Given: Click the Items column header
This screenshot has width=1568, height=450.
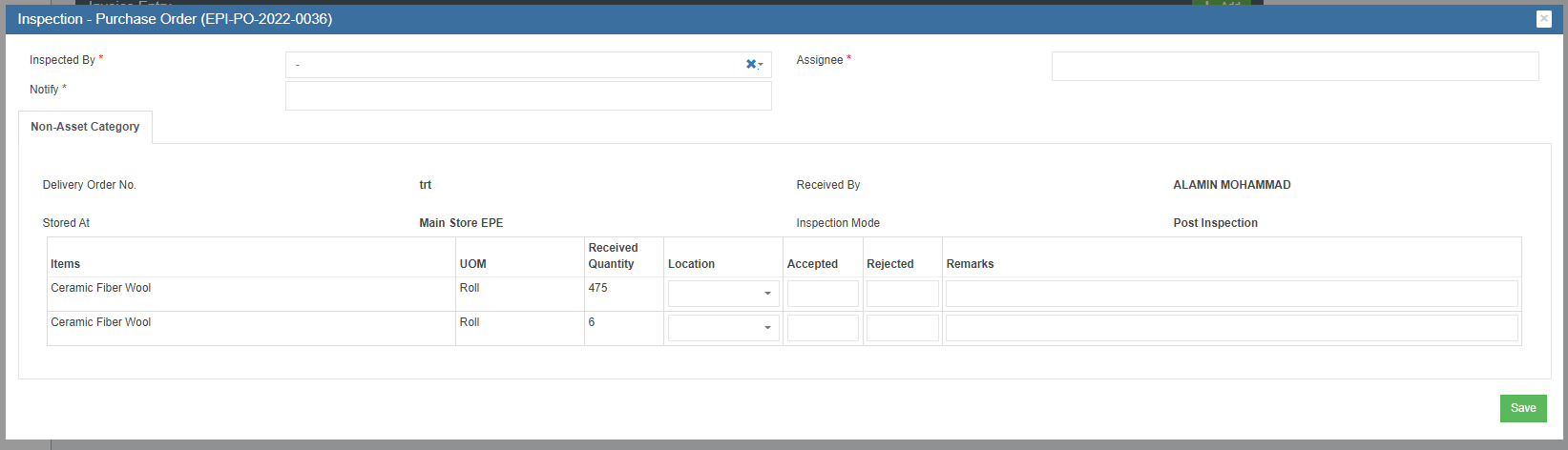Looking at the screenshot, I should tap(66, 264).
